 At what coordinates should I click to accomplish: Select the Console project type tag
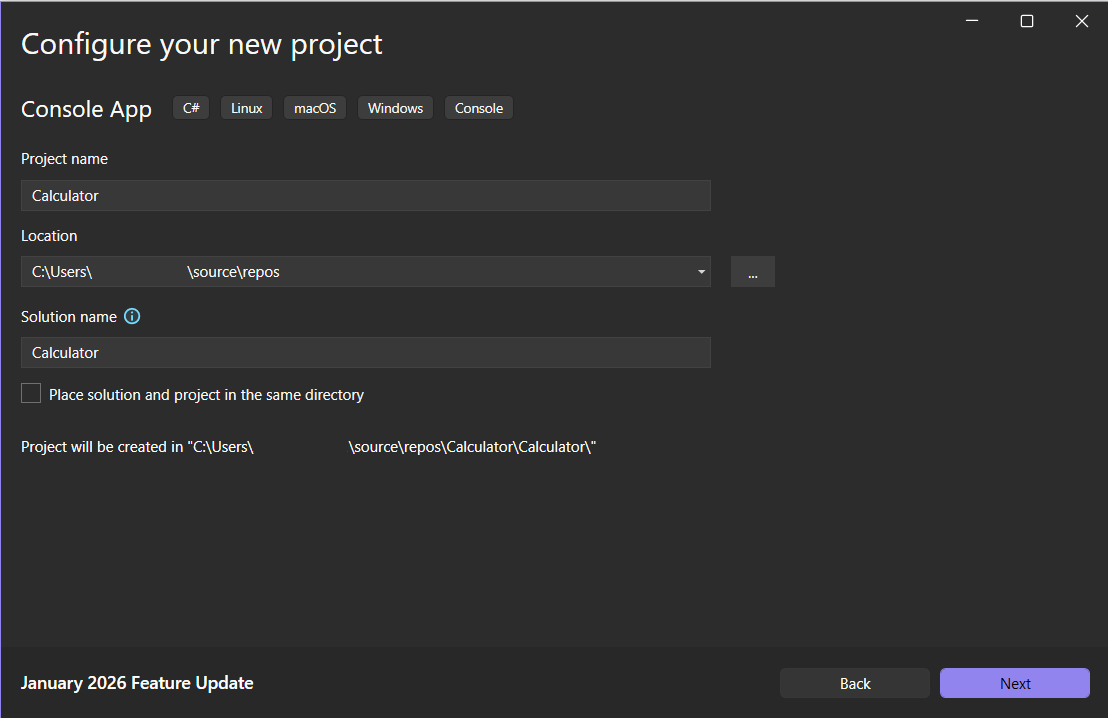[x=478, y=107]
